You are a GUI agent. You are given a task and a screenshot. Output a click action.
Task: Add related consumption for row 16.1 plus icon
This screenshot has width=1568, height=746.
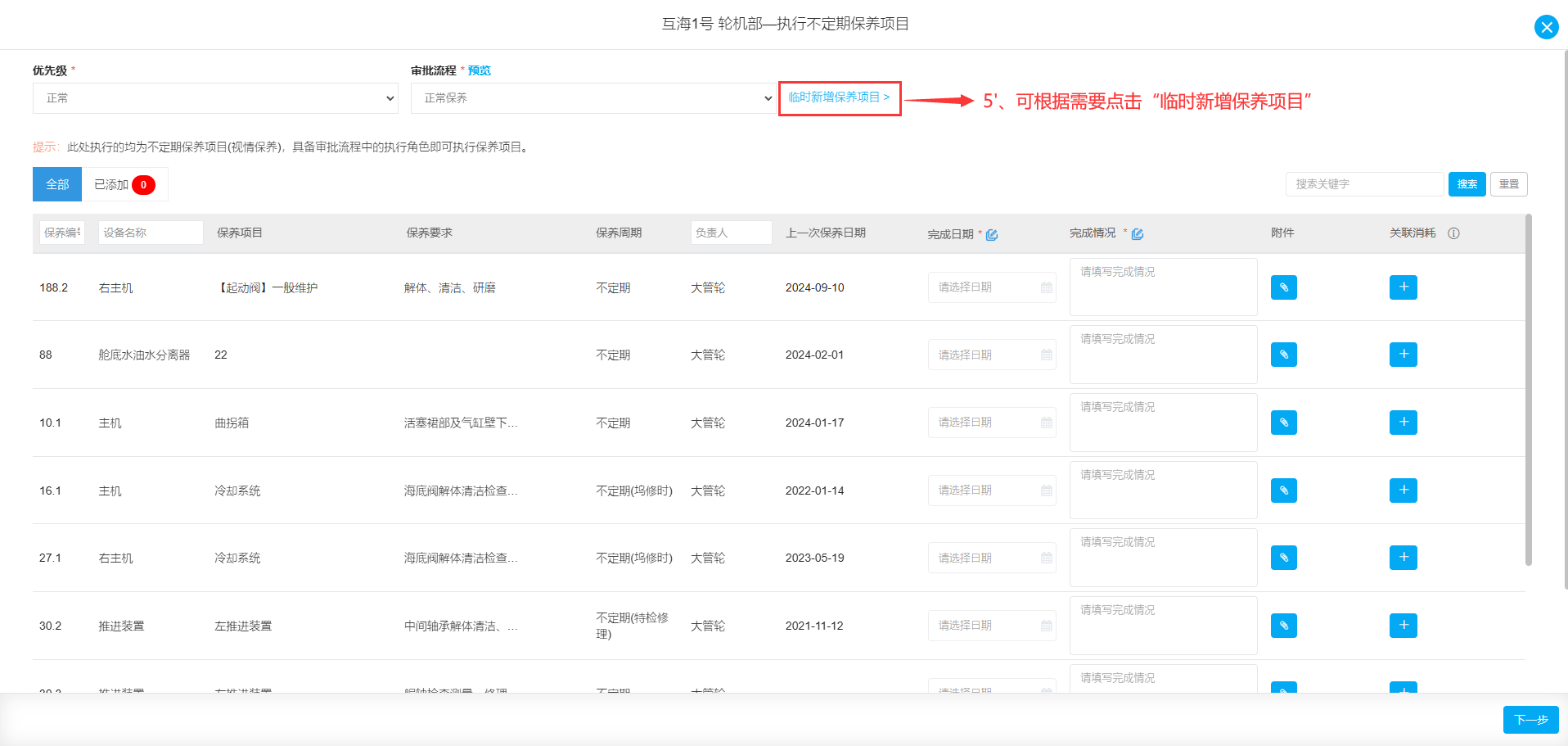1404,490
